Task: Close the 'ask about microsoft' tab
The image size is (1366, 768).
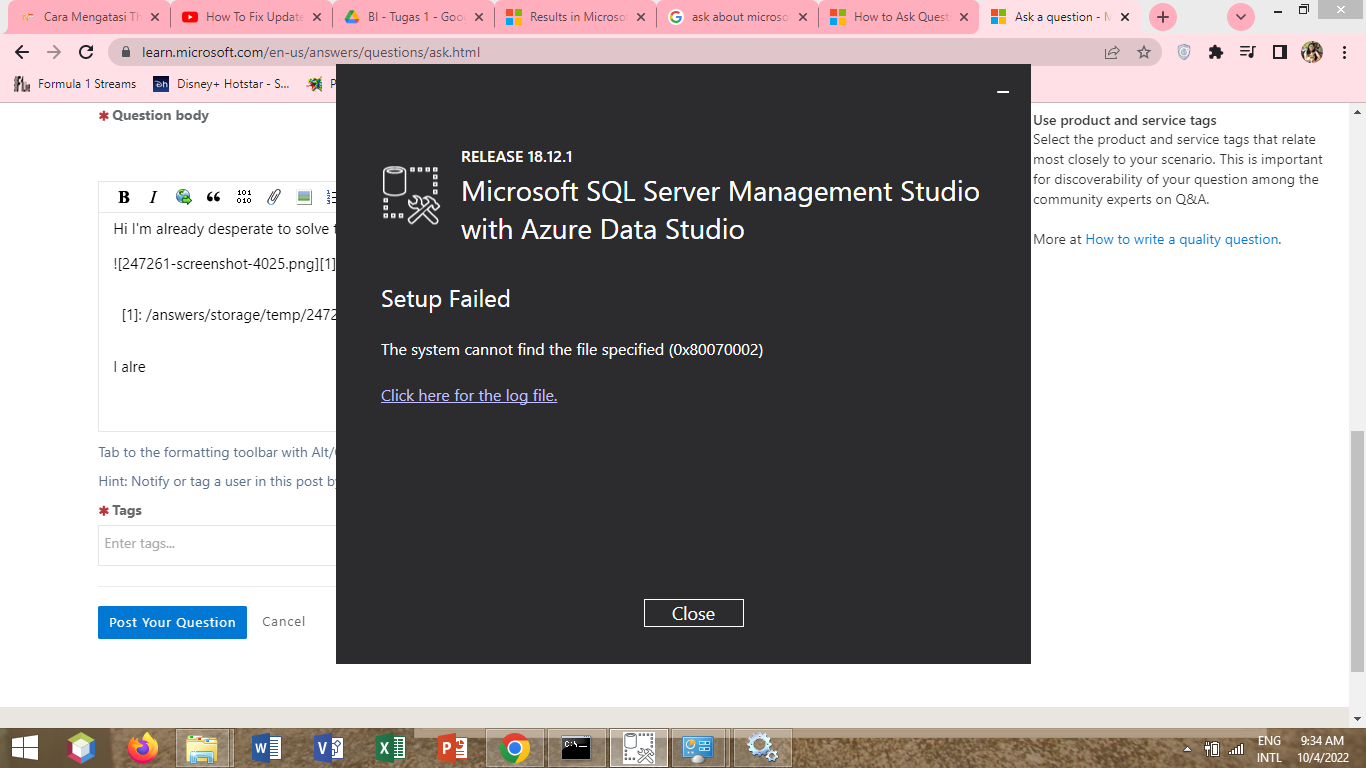Action: pos(802,17)
